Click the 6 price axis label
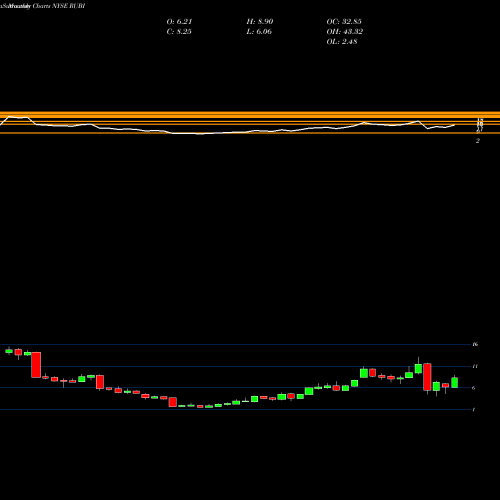500x500 pixels. tap(474, 388)
